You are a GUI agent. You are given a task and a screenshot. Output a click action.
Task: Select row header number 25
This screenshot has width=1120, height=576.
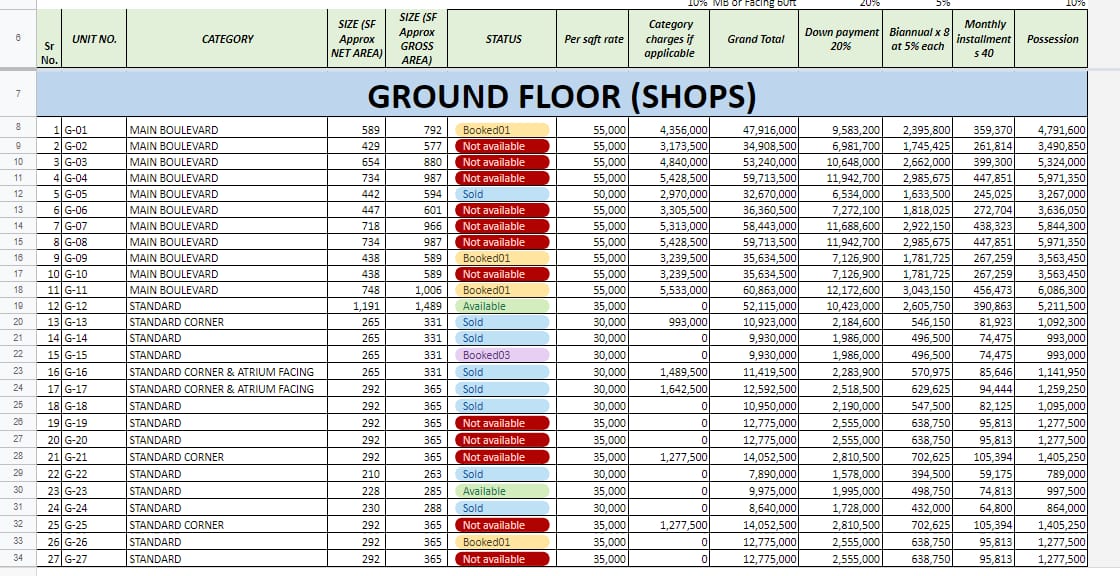click(18, 405)
